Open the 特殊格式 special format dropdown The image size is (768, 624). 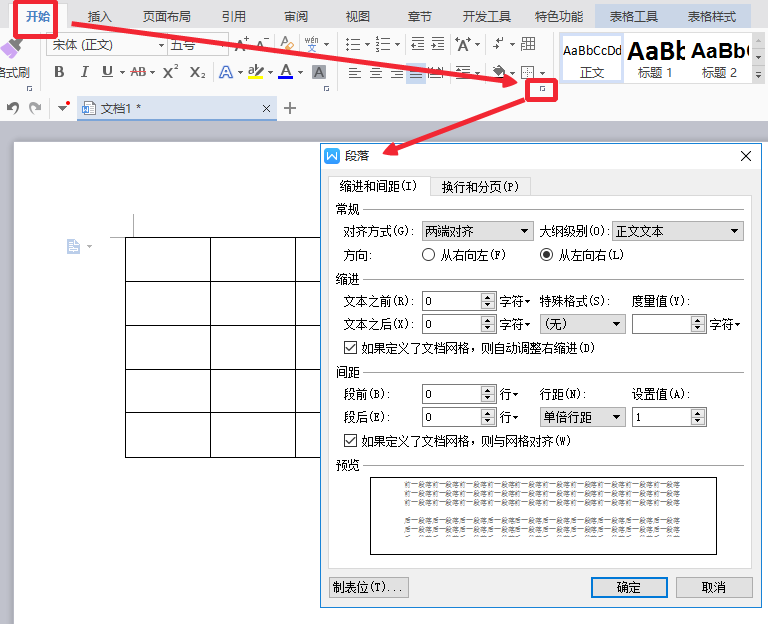point(582,324)
